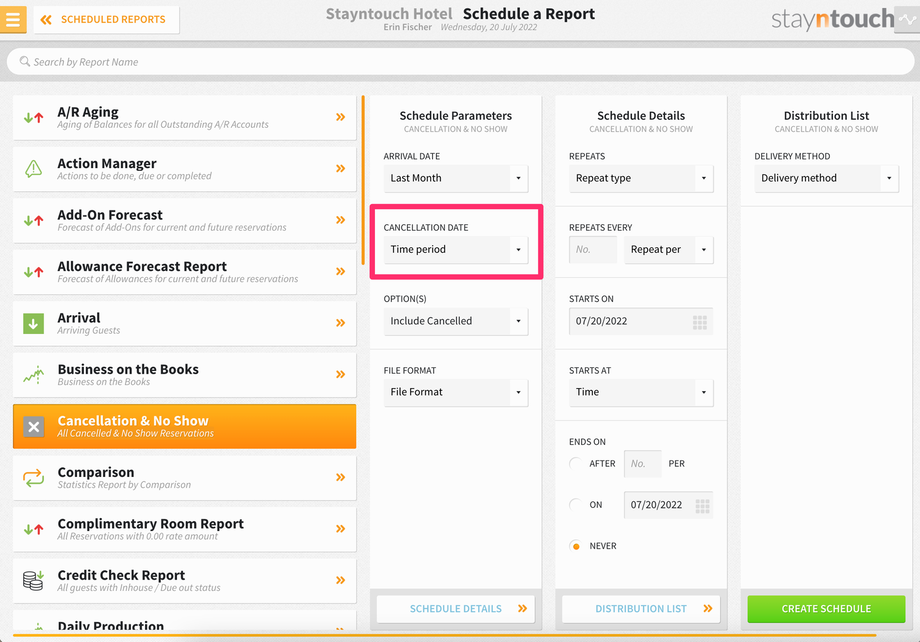Click the Add-On Forecast arrows icon
920x642 pixels.
[x=33, y=221]
